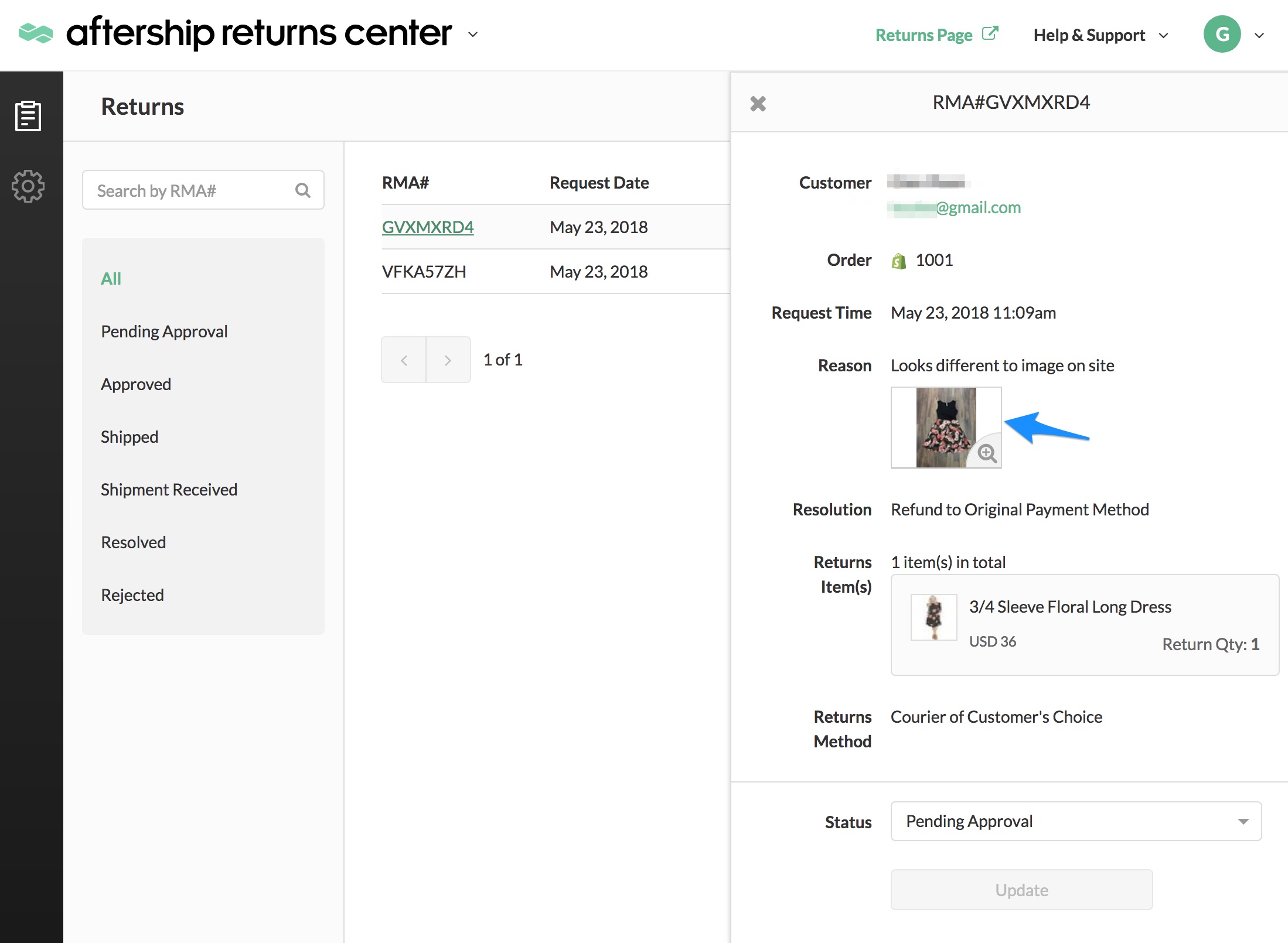This screenshot has width=1288, height=943.
Task: Show Rejected returns
Action: point(132,595)
